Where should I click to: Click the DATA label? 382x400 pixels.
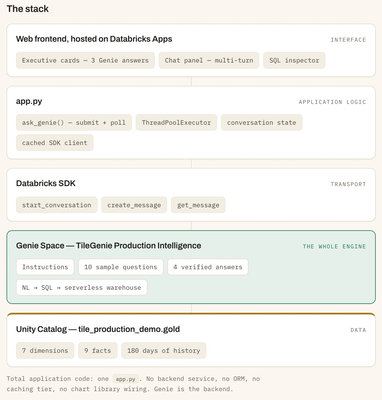358,330
